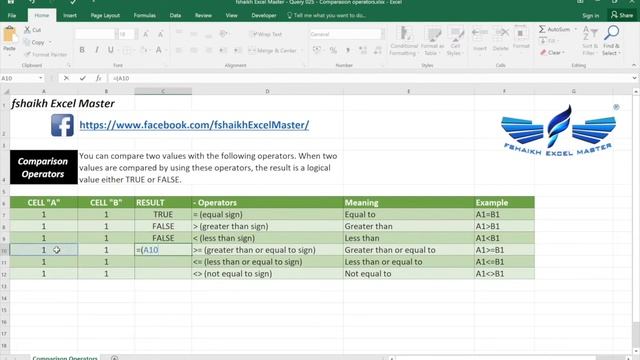640x360 pixels.
Task: Click the Clear eraser button
Action: 552,52
